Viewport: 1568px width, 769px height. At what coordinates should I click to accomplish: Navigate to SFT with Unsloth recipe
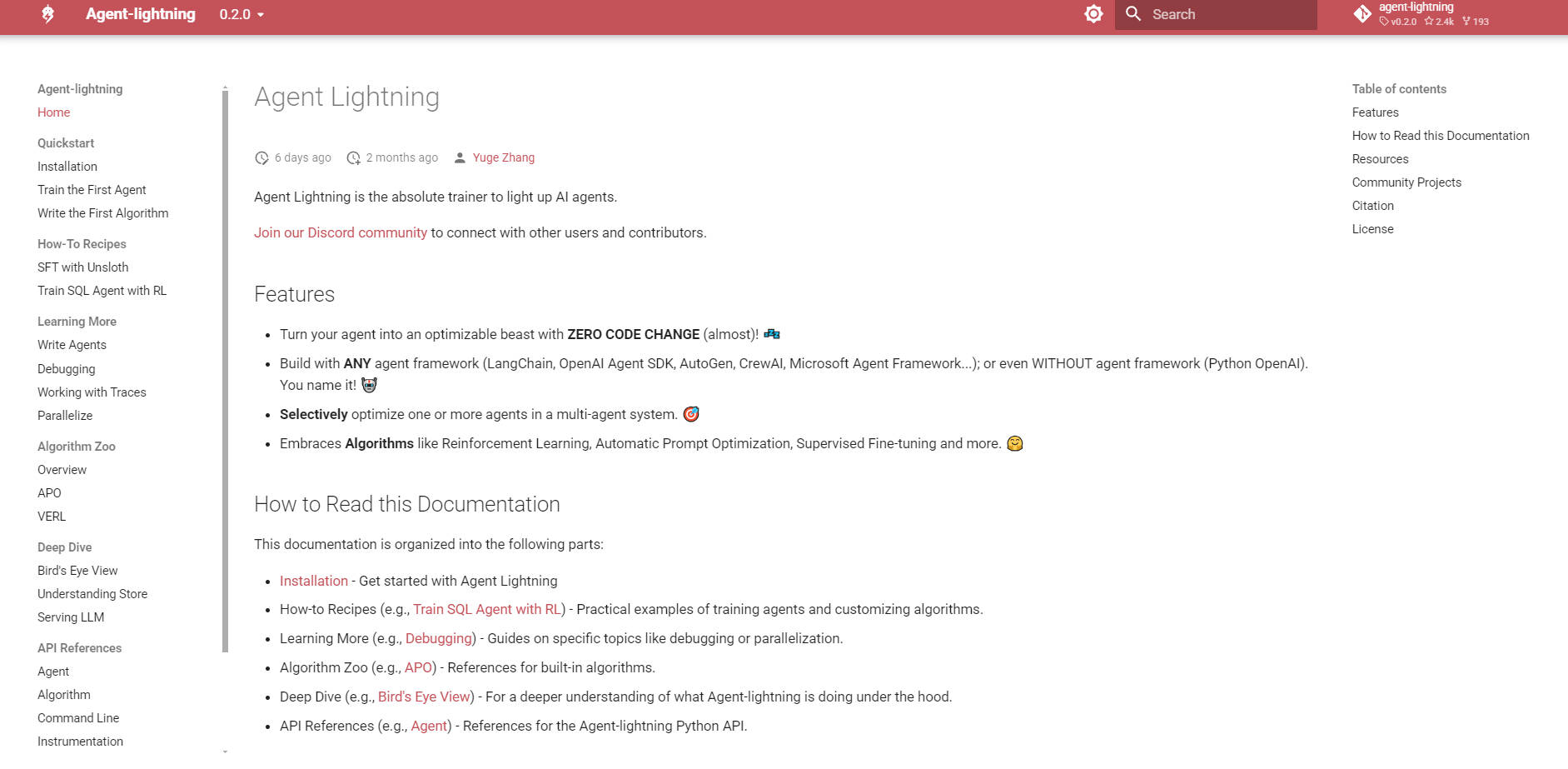pos(82,267)
